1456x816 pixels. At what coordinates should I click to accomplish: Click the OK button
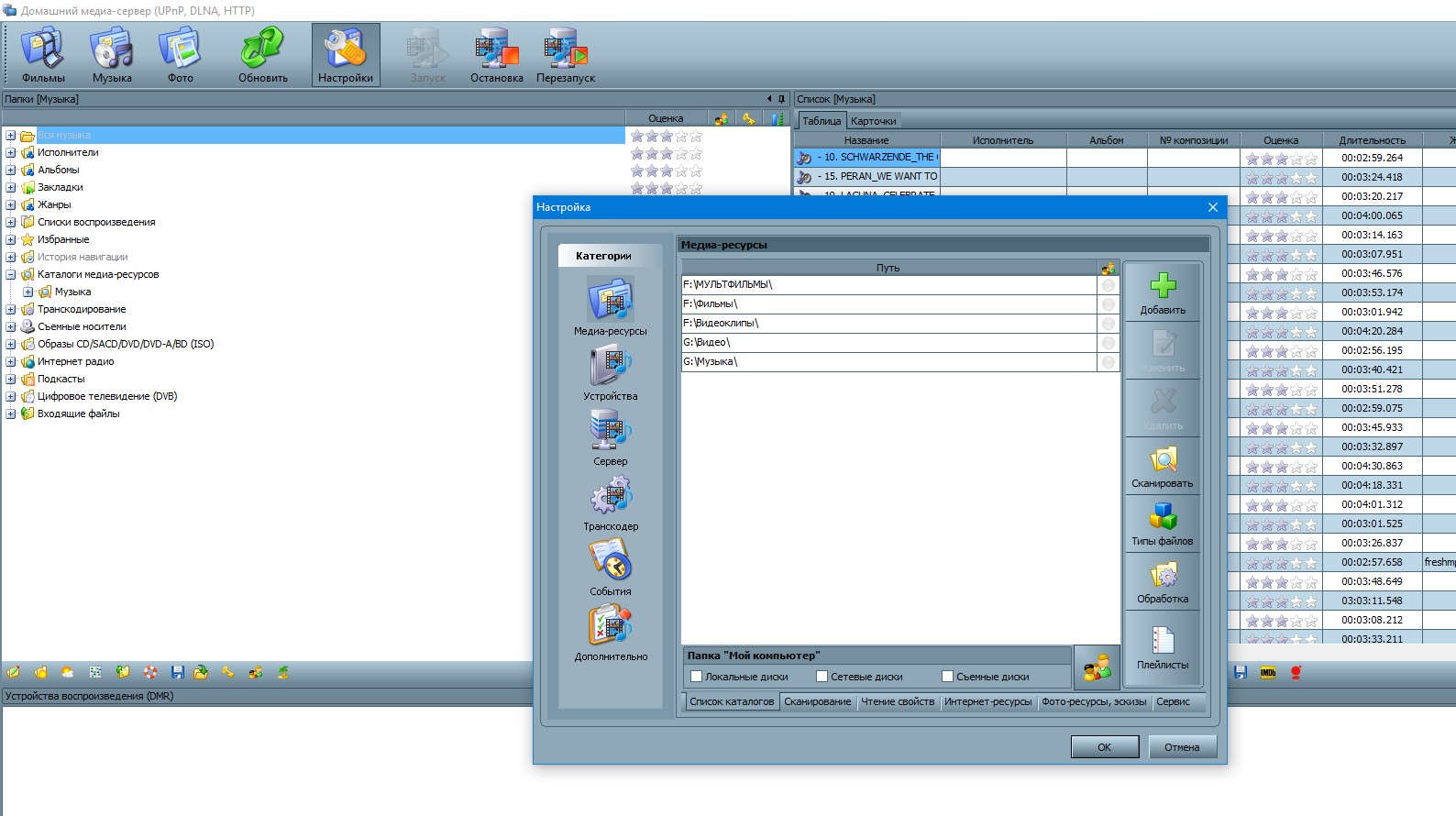tap(1104, 747)
